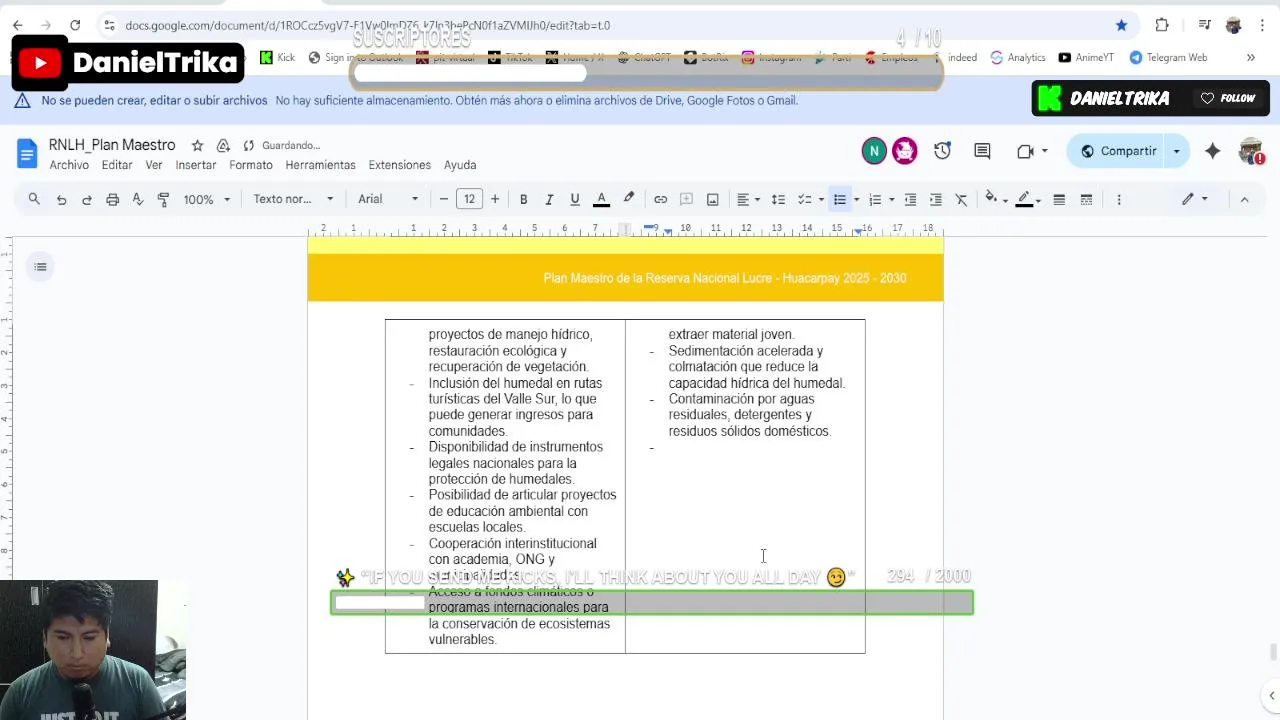Open the Ayuda menu

pyautogui.click(x=460, y=165)
